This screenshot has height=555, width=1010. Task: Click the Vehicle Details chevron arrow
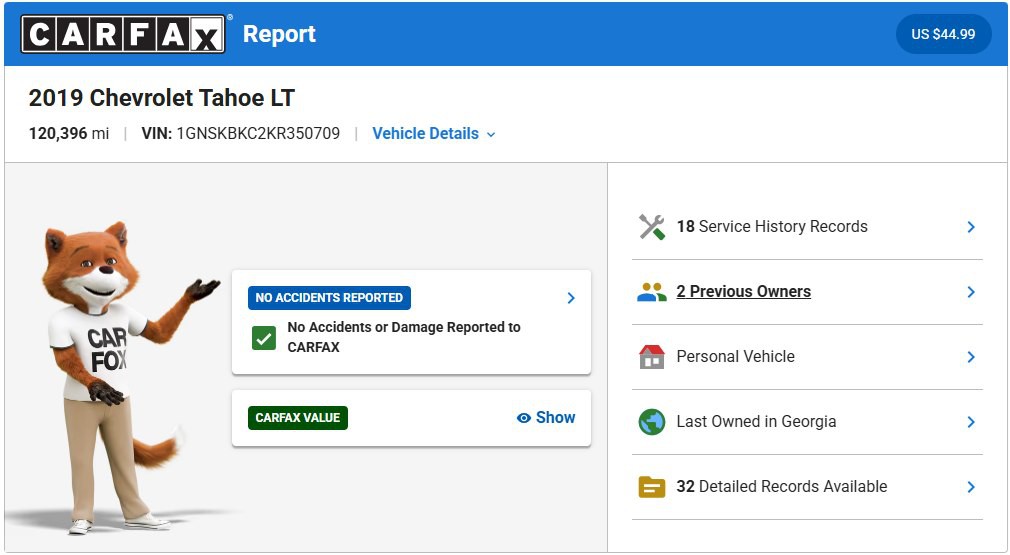(x=491, y=135)
